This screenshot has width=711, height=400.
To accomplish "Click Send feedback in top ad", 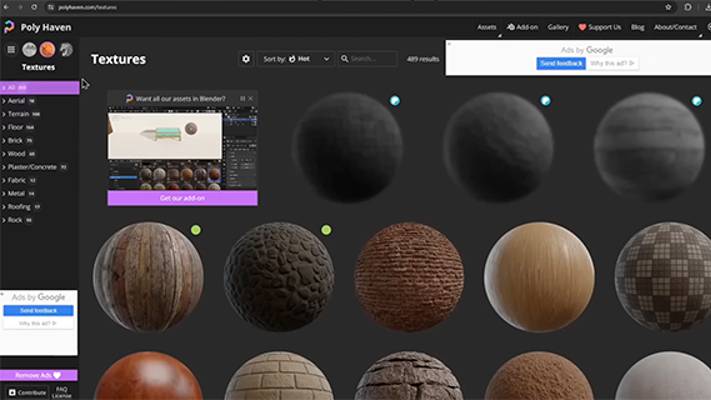I will coord(561,63).
